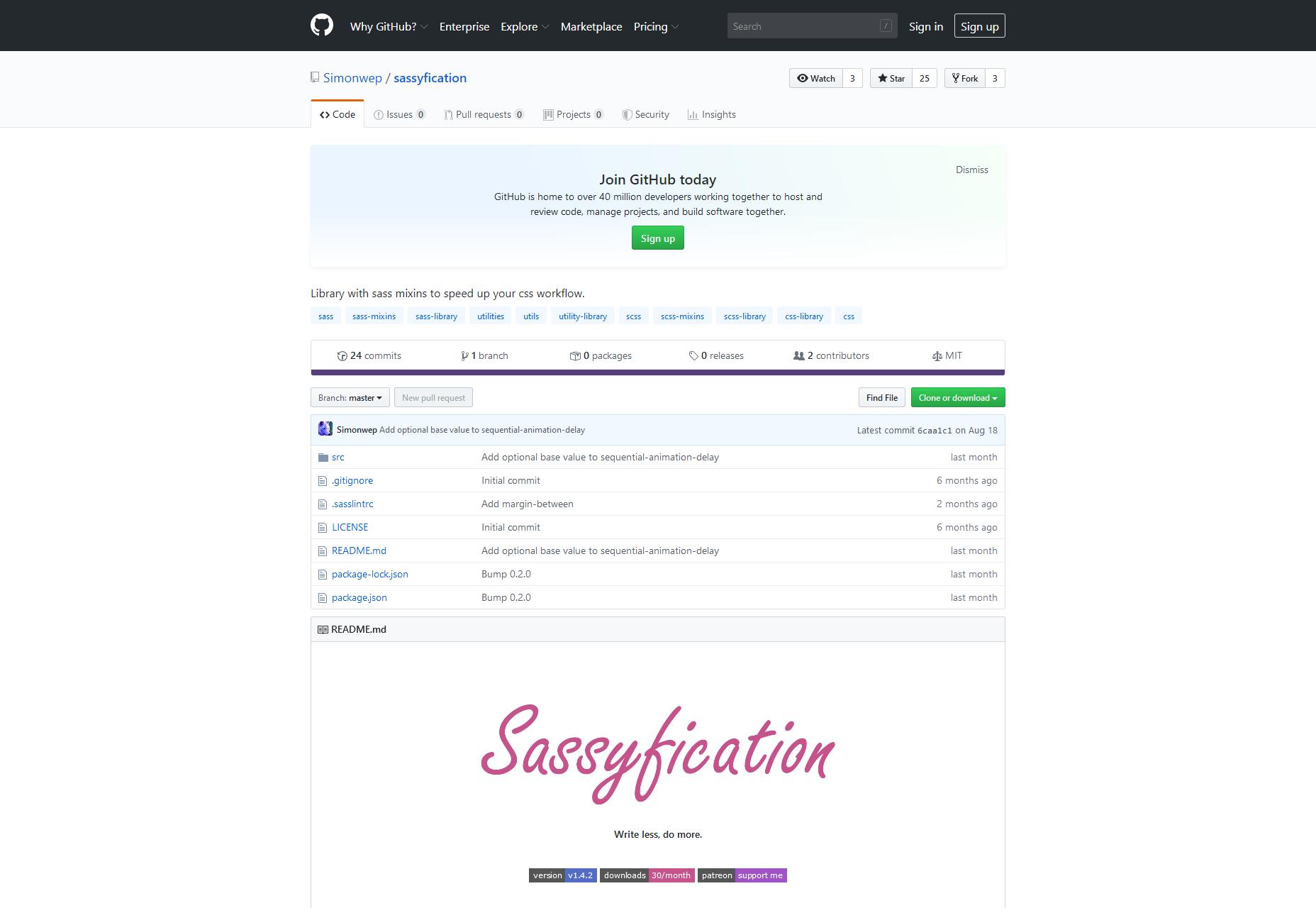Click the MIT license scale icon
Screen dimensions: 1316x908
coord(937,355)
